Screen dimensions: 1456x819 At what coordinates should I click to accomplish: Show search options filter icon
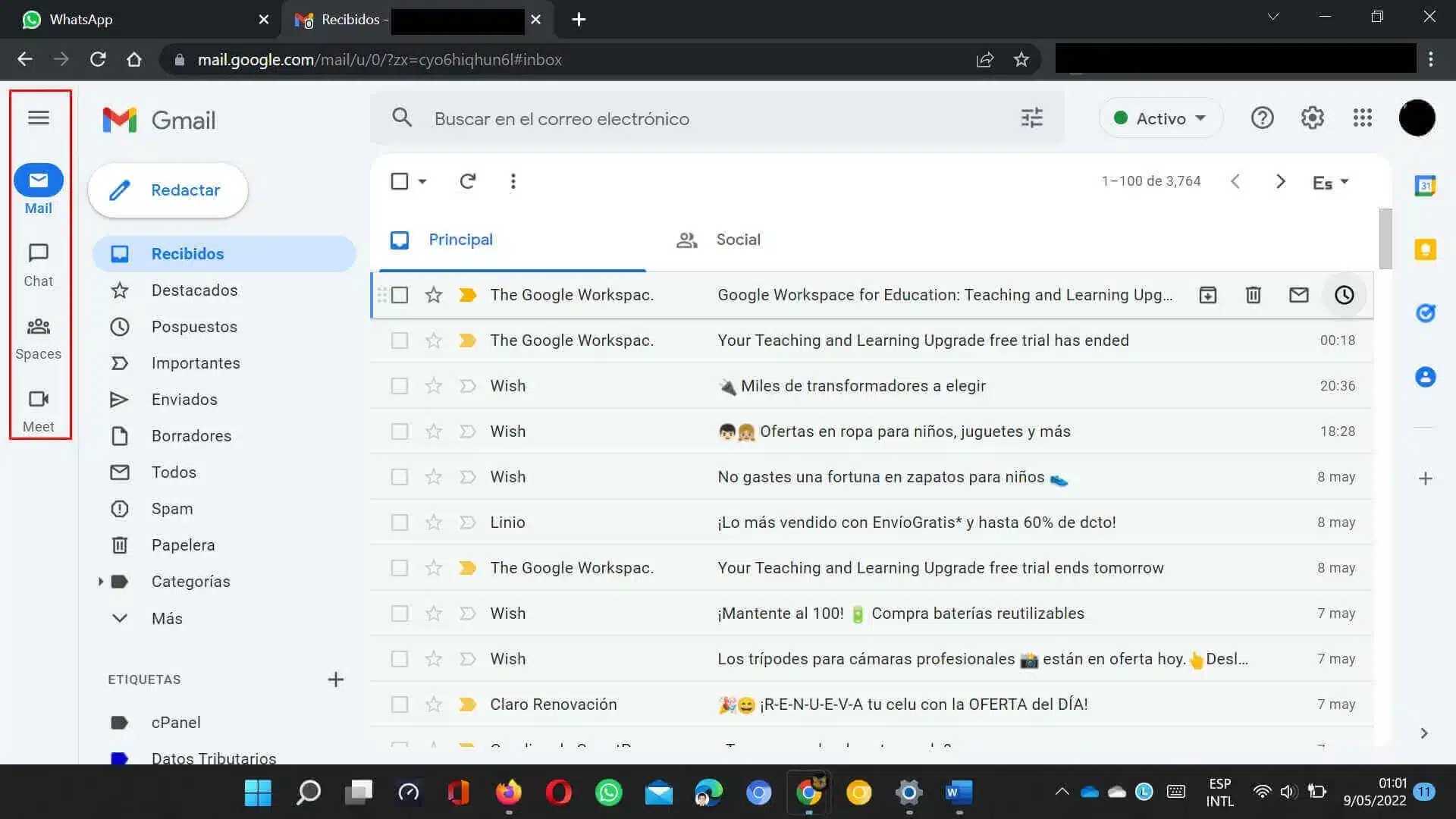click(x=1032, y=118)
